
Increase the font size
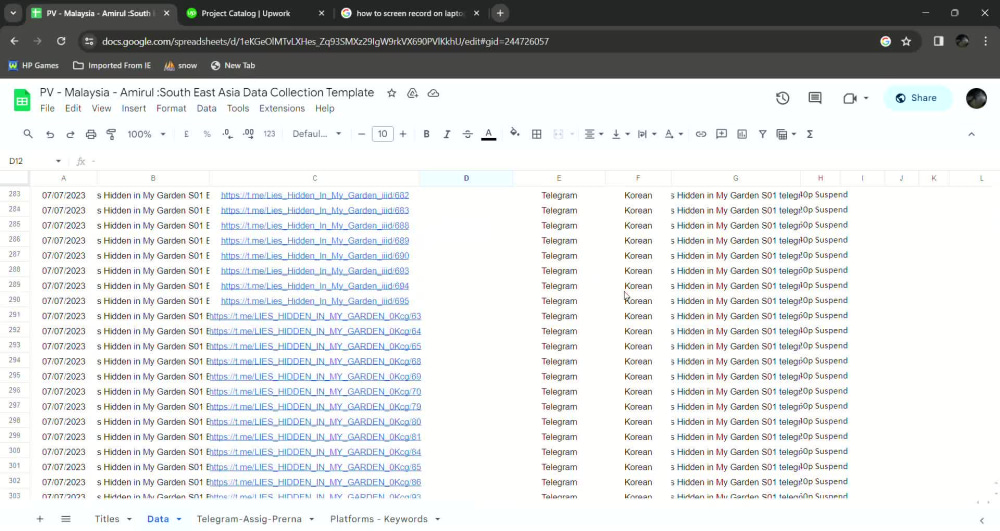(x=403, y=134)
